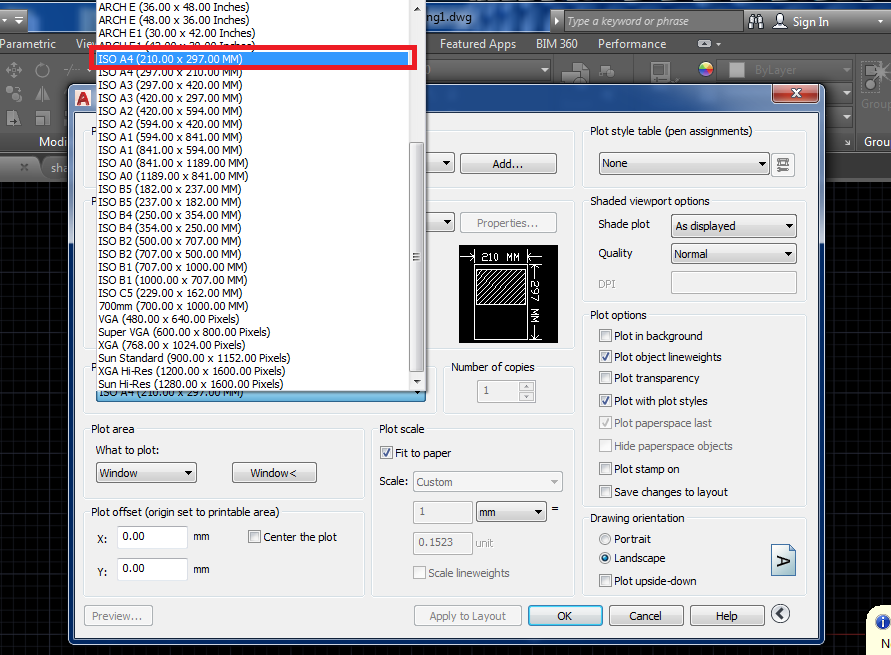Select ISO A3 (297.00 x 420.00 MM) option
The image size is (891, 655).
coord(253,85)
